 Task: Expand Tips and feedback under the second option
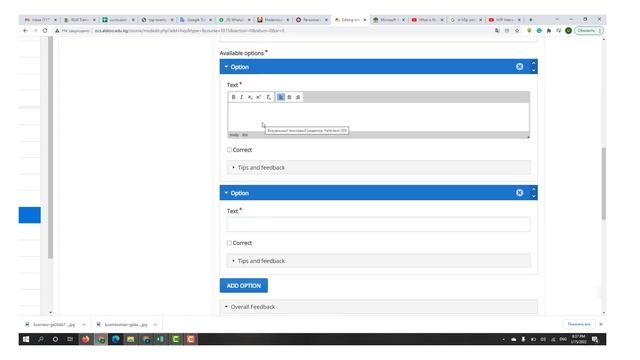(379, 260)
